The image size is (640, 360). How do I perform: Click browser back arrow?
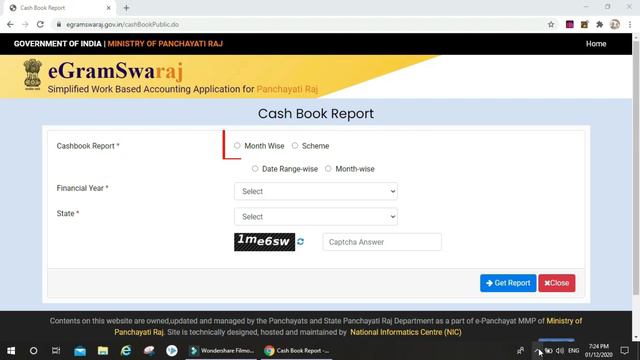(x=10, y=24)
